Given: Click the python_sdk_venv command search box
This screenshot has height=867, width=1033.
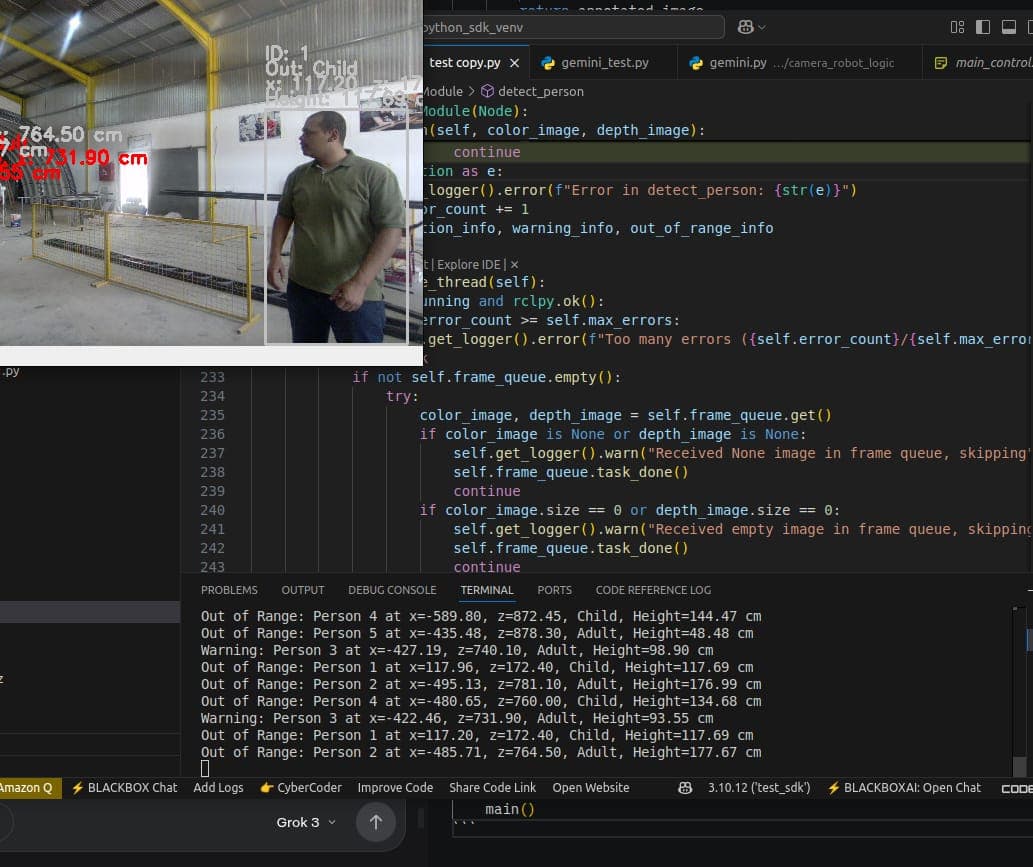Looking at the screenshot, I should [573, 27].
